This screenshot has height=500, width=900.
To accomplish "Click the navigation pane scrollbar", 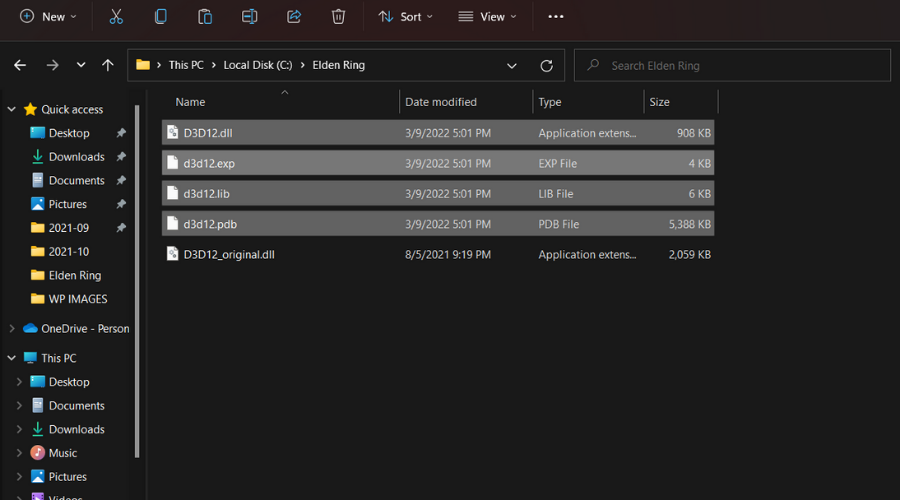I will pos(137,281).
